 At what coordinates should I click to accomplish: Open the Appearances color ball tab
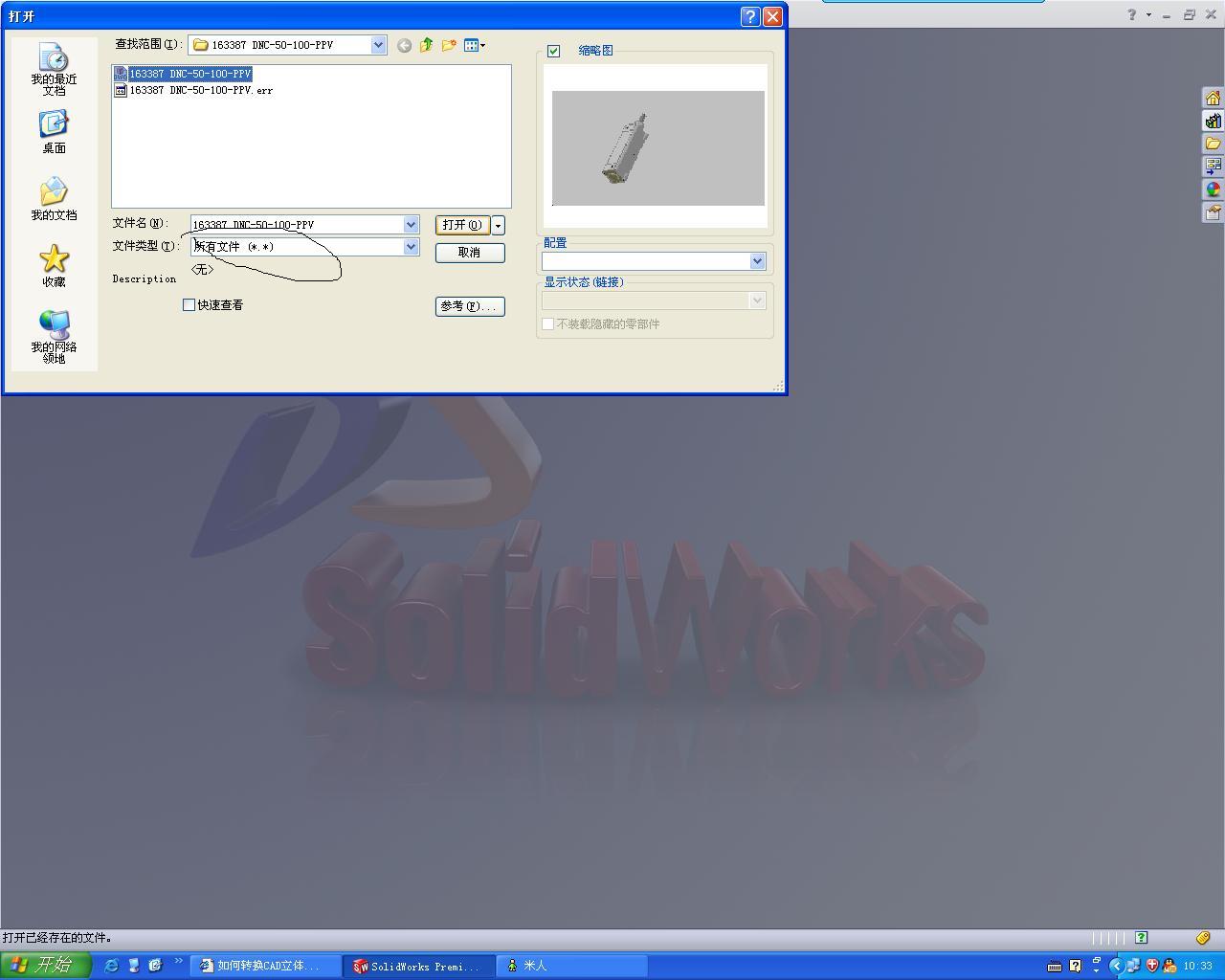click(1213, 189)
